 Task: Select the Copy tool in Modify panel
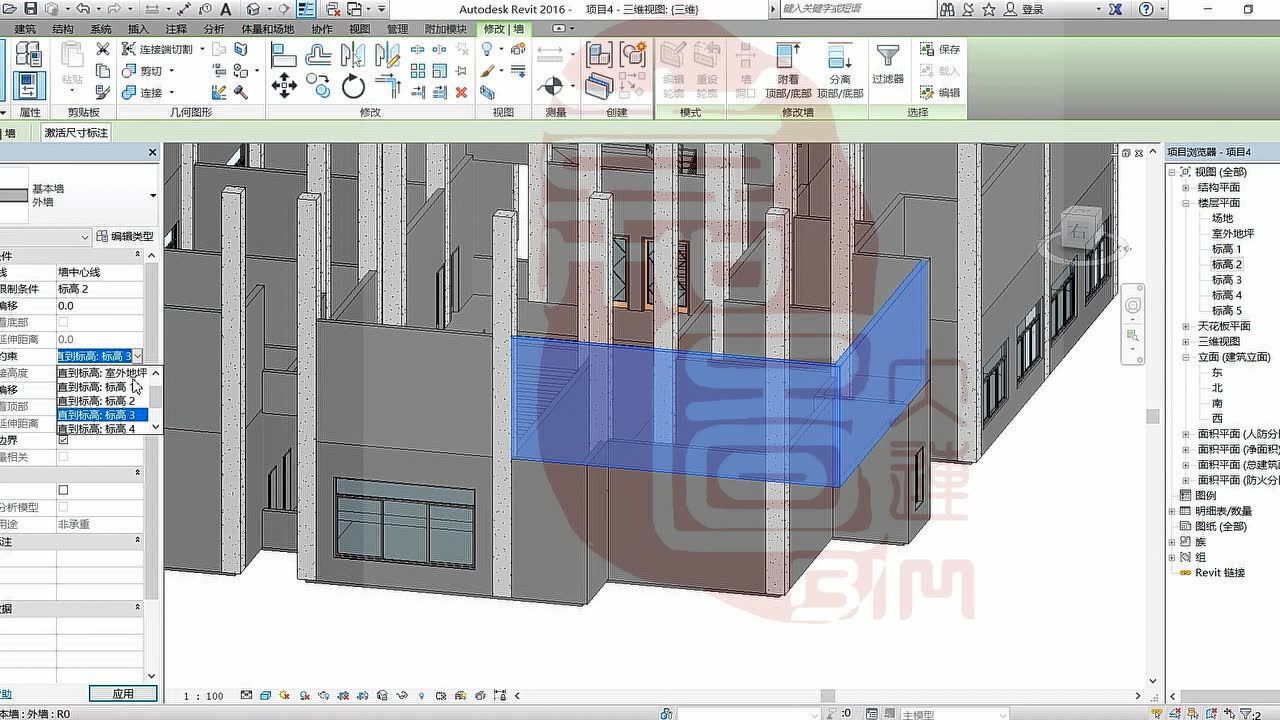pyautogui.click(x=319, y=87)
